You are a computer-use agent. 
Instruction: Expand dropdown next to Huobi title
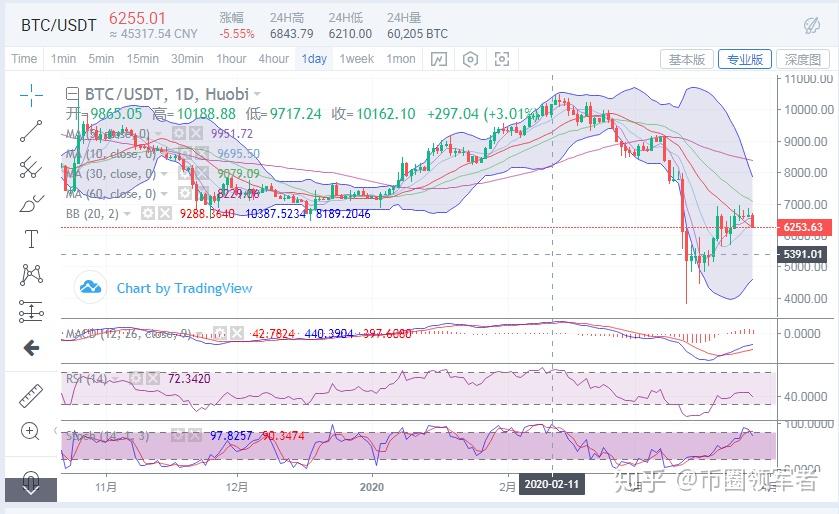pyautogui.click(x=257, y=95)
